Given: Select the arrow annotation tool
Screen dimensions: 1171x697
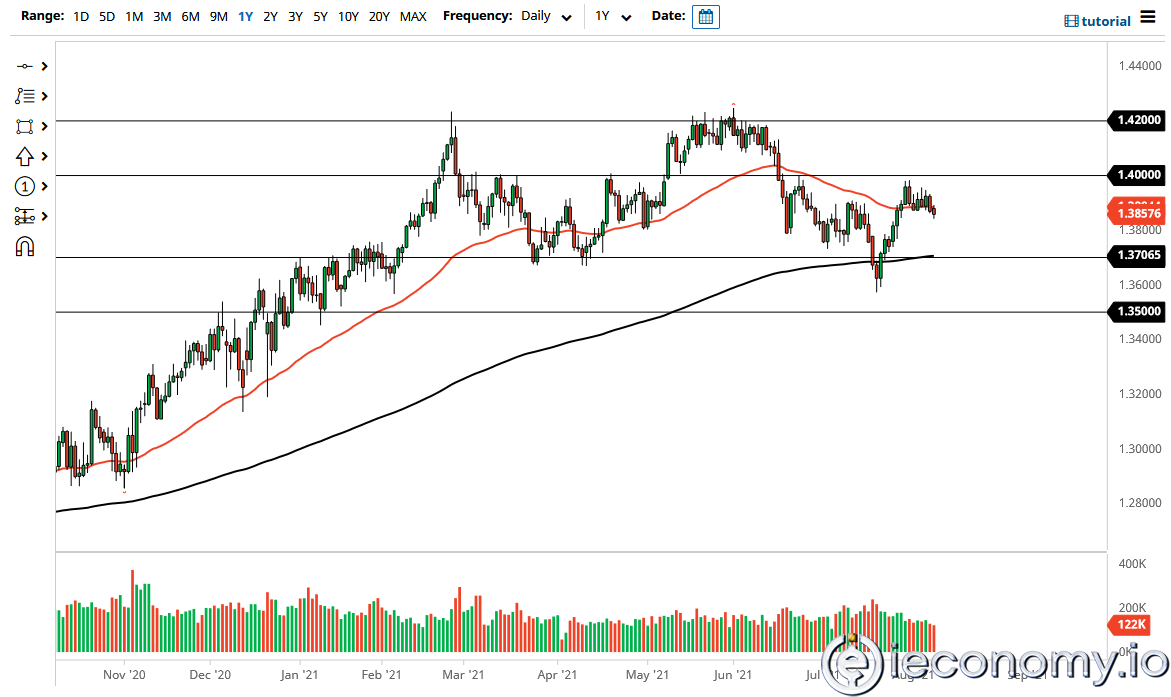Looking at the screenshot, I should [22, 156].
